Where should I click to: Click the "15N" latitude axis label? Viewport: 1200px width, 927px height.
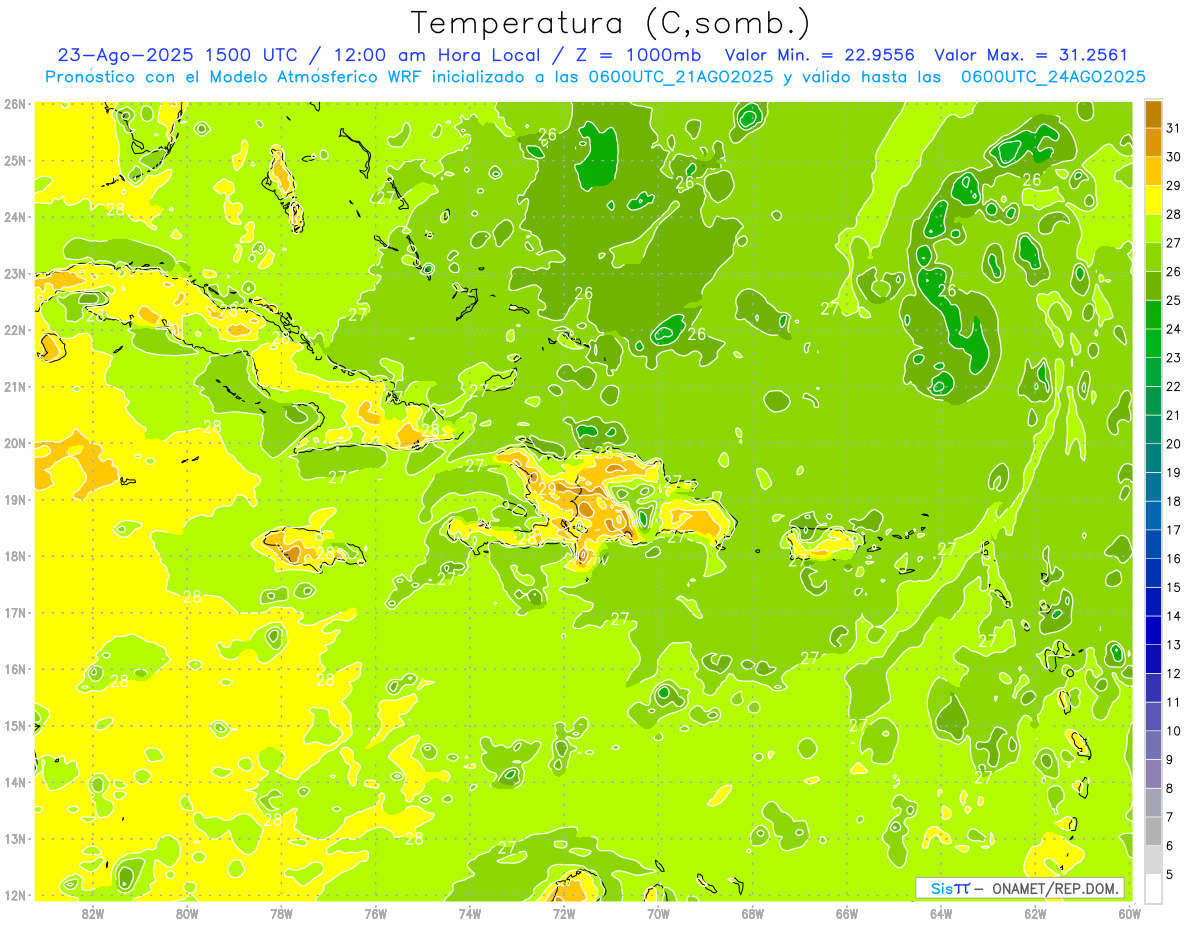point(14,726)
